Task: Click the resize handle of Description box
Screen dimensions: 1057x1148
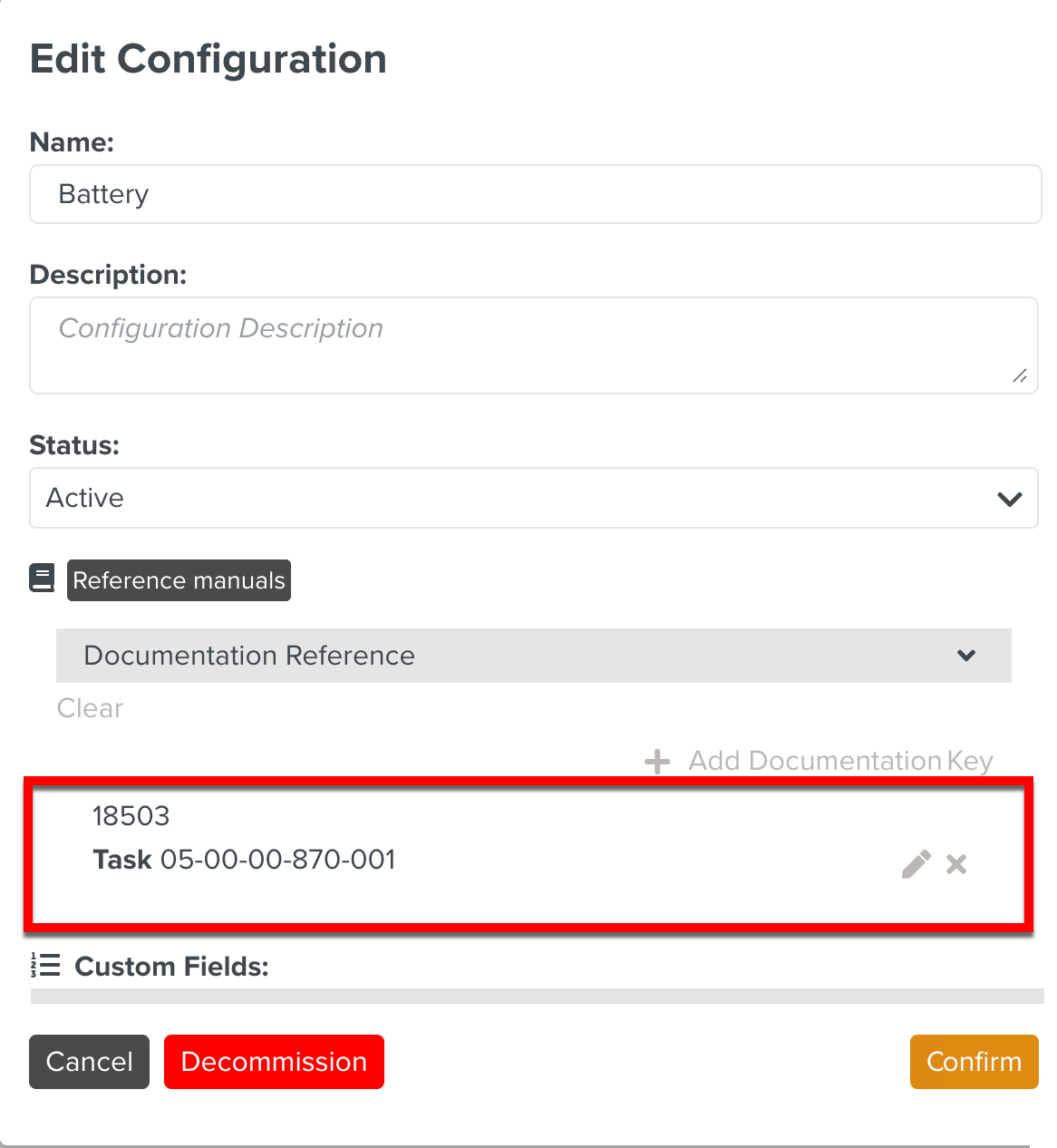Action: coord(1020,375)
